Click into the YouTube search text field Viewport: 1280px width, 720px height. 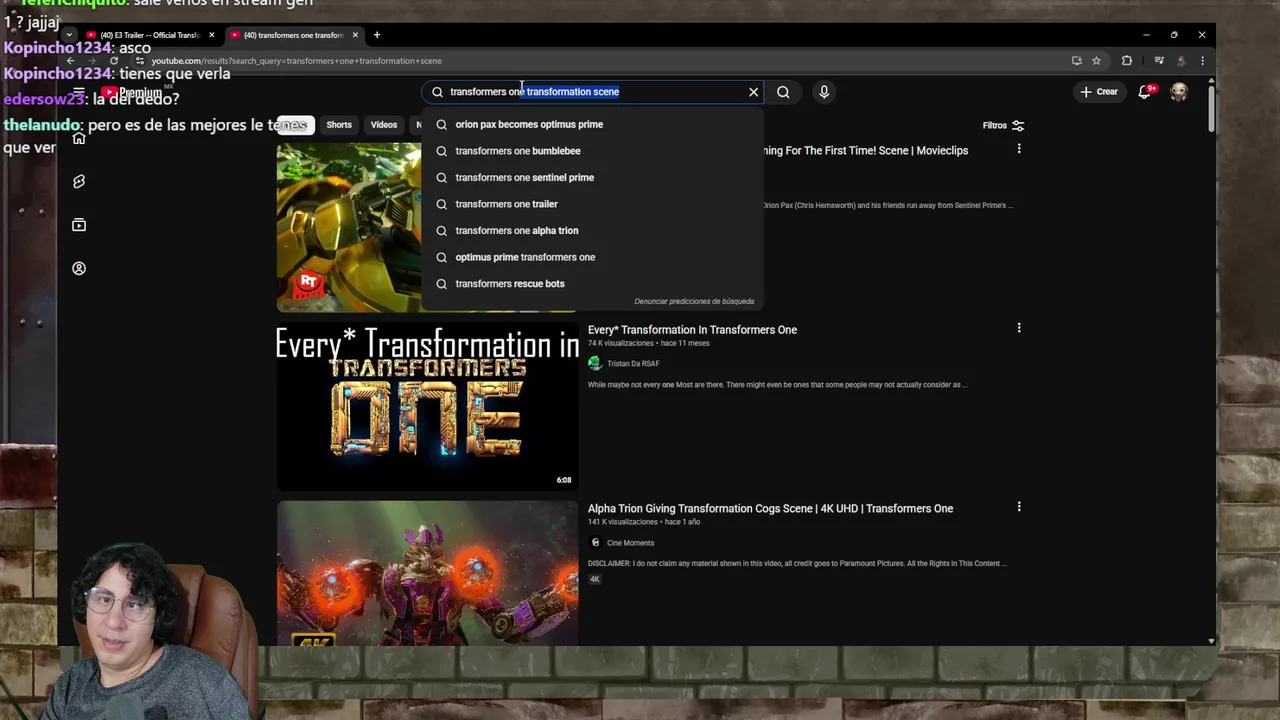pyautogui.click(x=594, y=92)
